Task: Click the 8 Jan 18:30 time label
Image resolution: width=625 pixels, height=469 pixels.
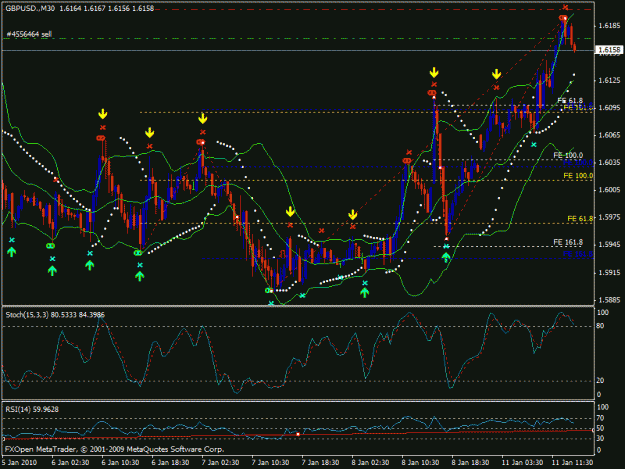Action: coord(470,463)
